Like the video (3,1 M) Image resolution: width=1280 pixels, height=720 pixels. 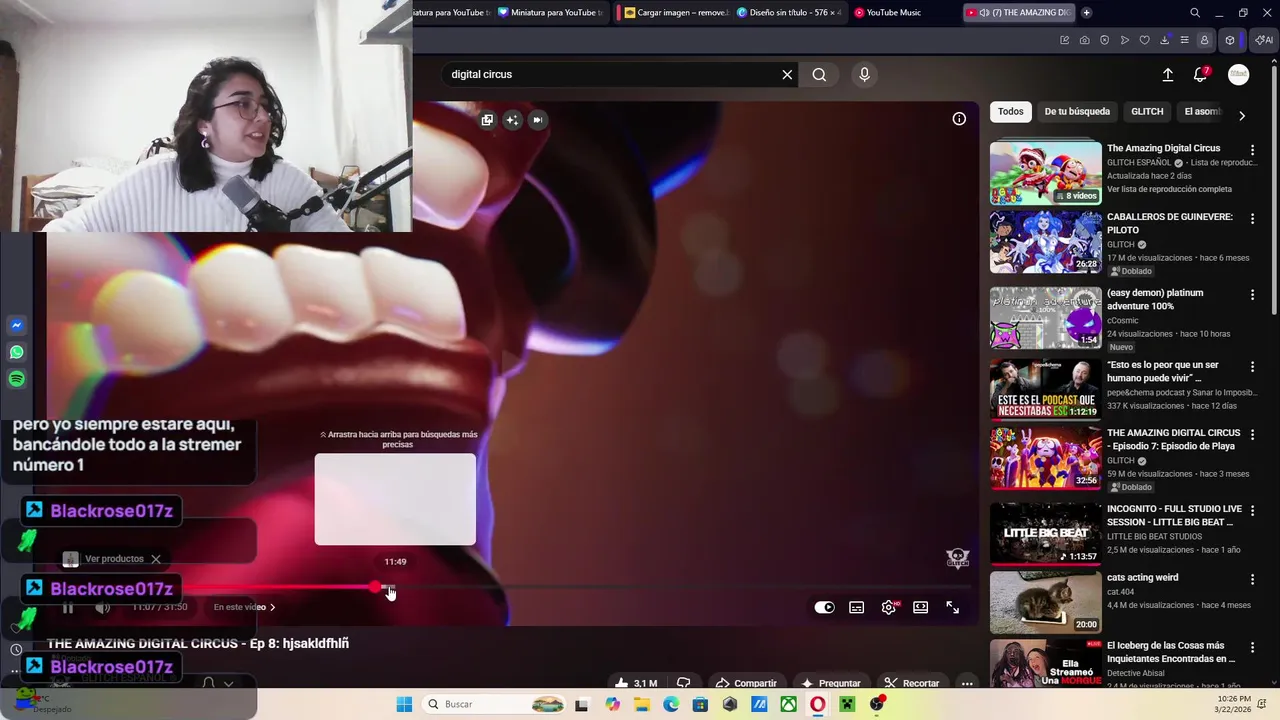tap(636, 684)
